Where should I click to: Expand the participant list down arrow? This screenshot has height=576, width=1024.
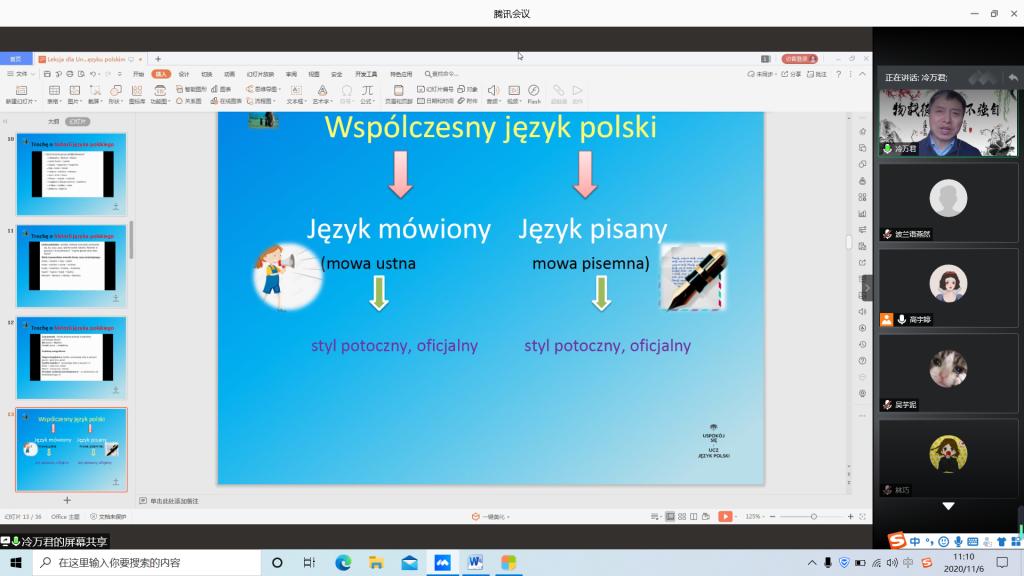pos(948,506)
